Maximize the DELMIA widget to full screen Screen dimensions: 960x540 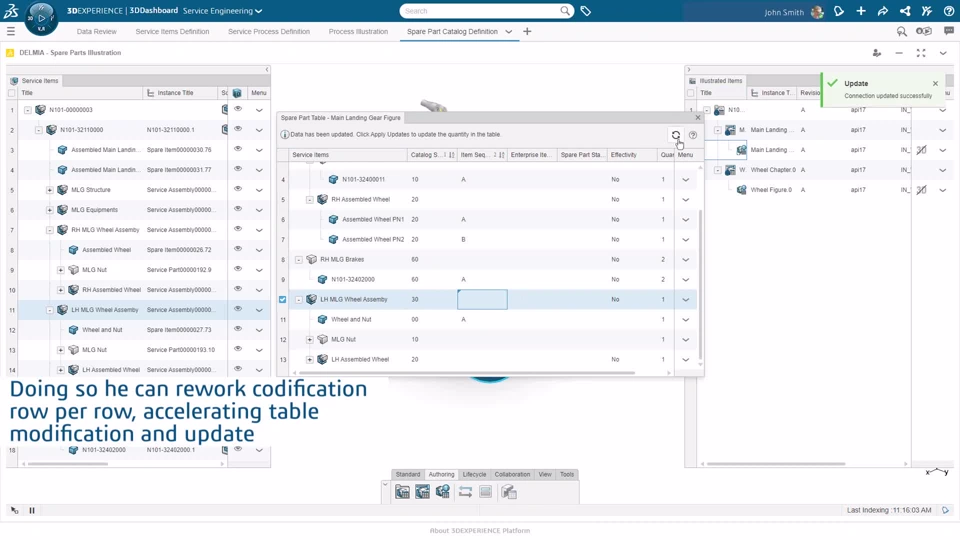click(x=921, y=53)
